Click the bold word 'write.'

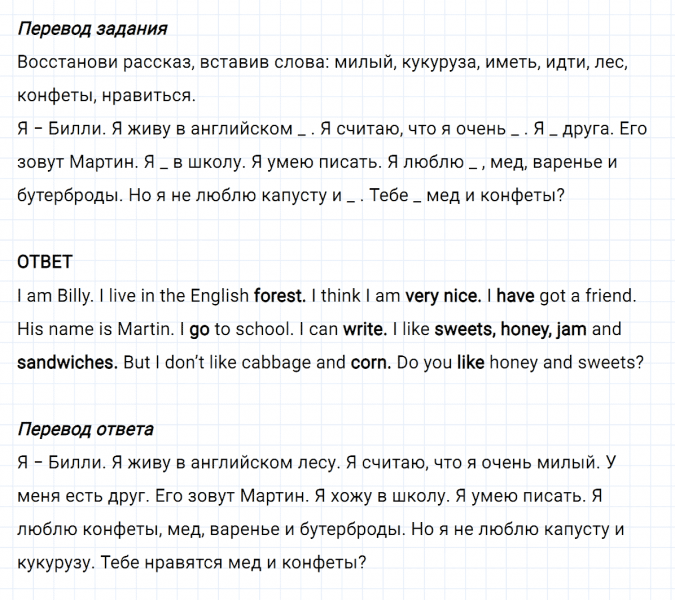click(x=364, y=329)
